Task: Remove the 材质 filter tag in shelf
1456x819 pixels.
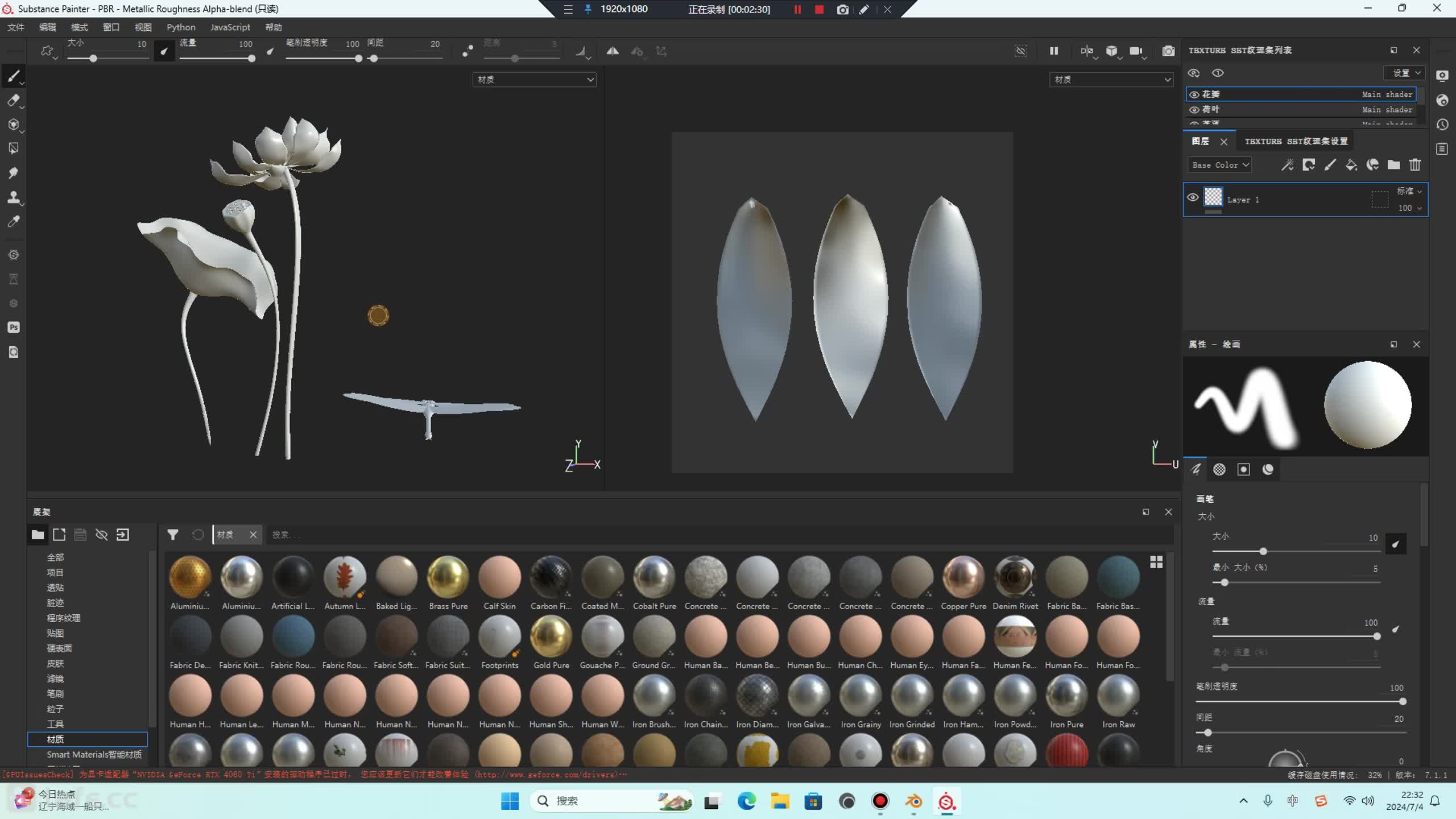Action: pos(253,535)
